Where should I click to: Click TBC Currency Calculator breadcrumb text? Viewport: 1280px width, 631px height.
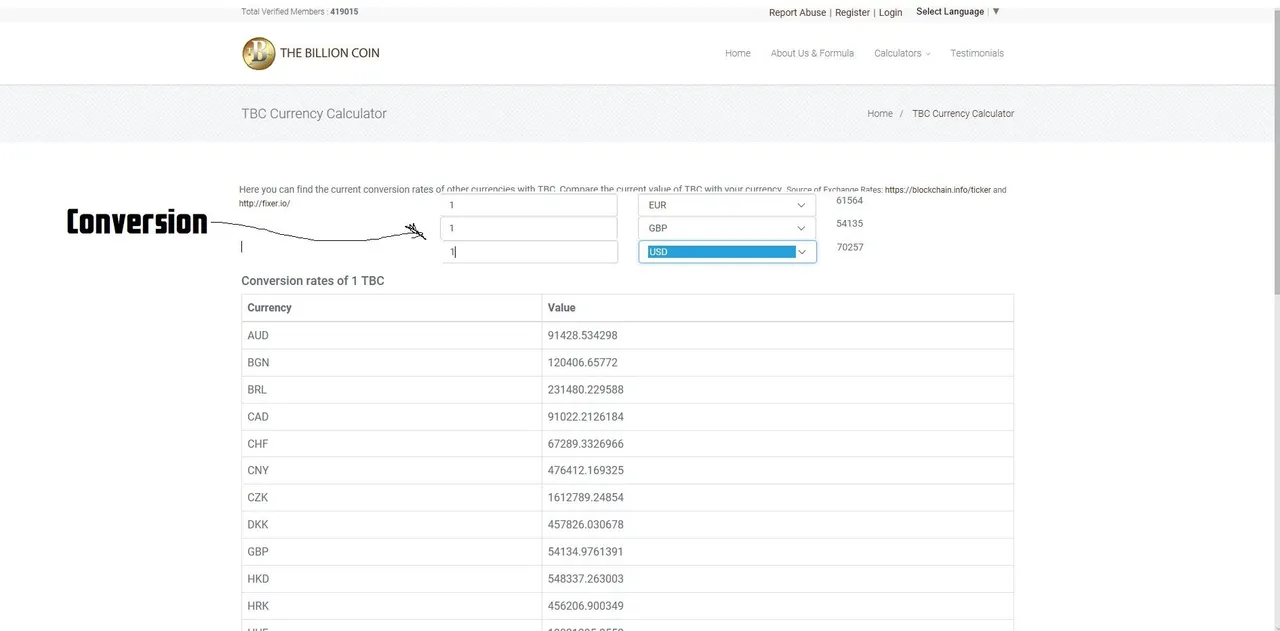click(963, 114)
